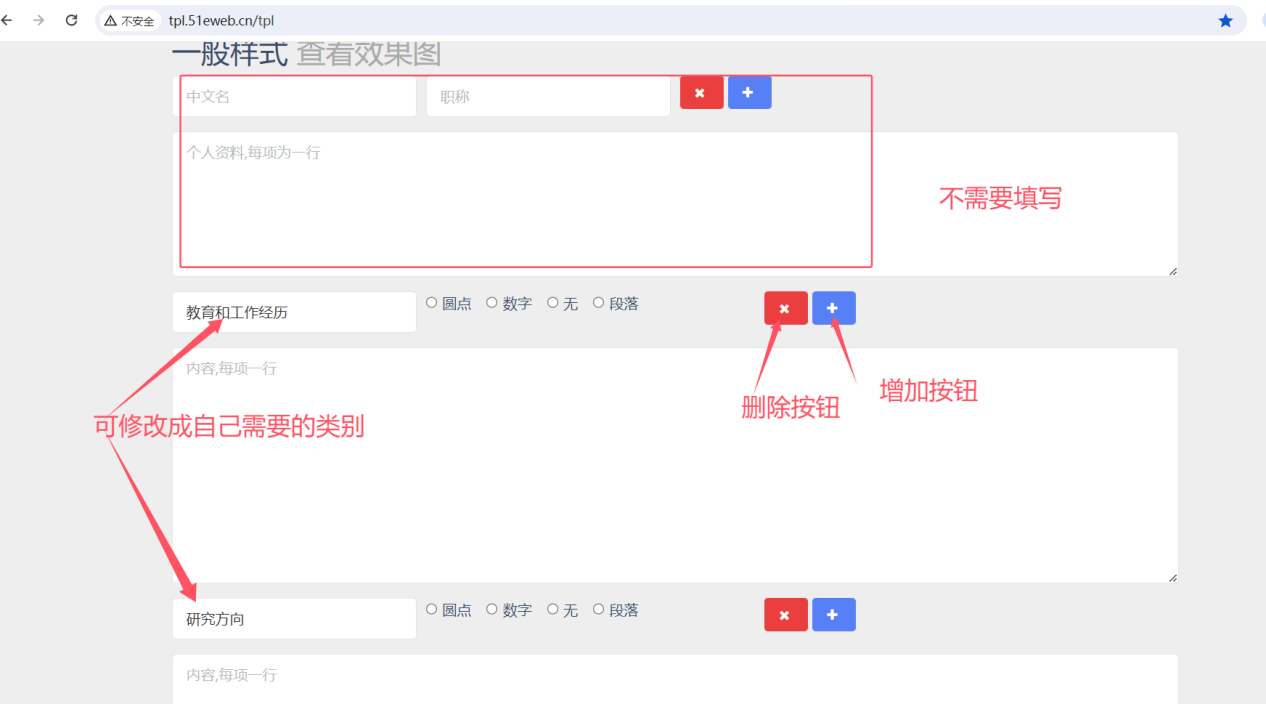
Task: Select 数字 radio for 教育和工作经历
Action: 492,303
